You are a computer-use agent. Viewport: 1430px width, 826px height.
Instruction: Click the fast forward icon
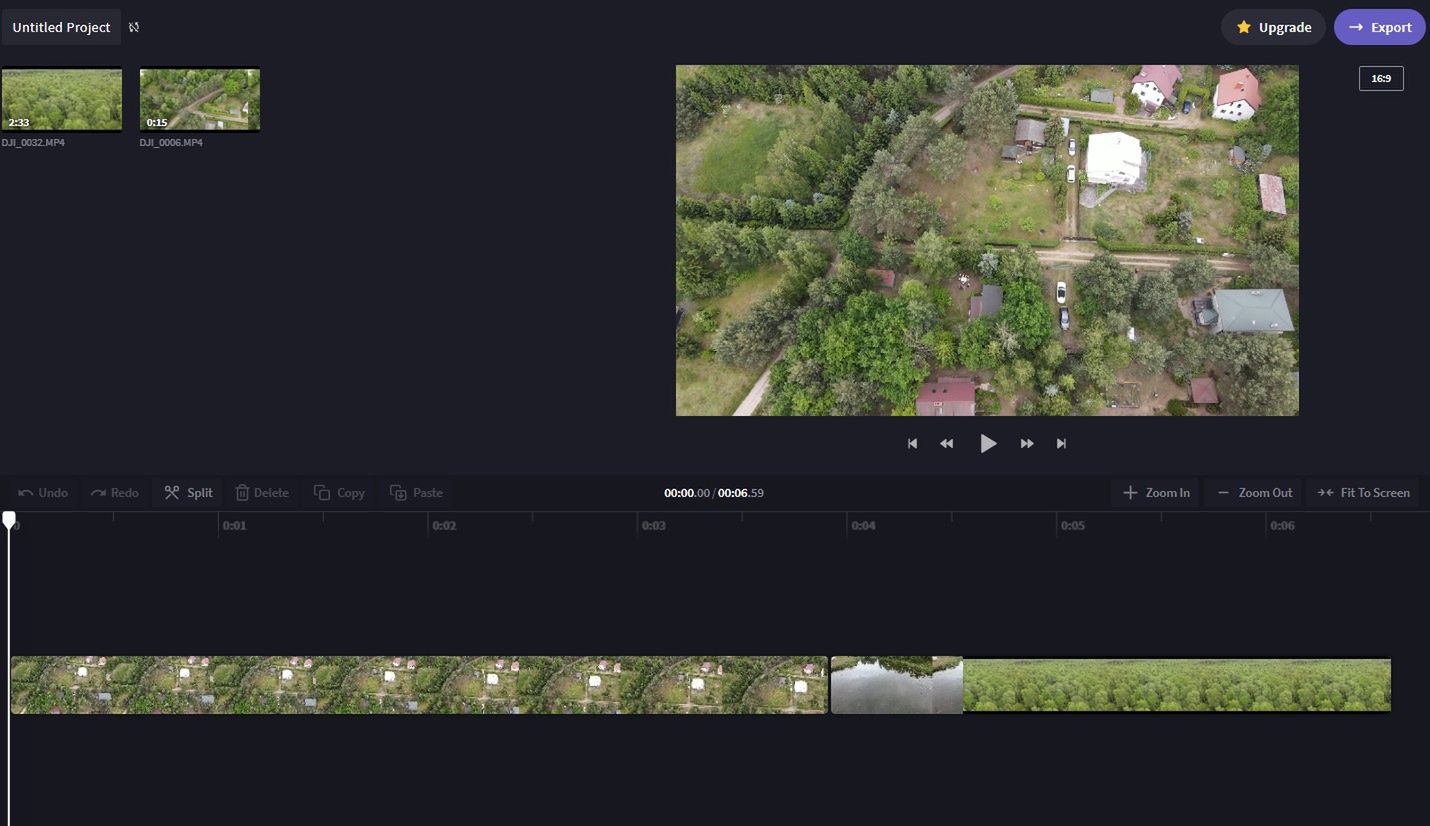[x=1027, y=443]
